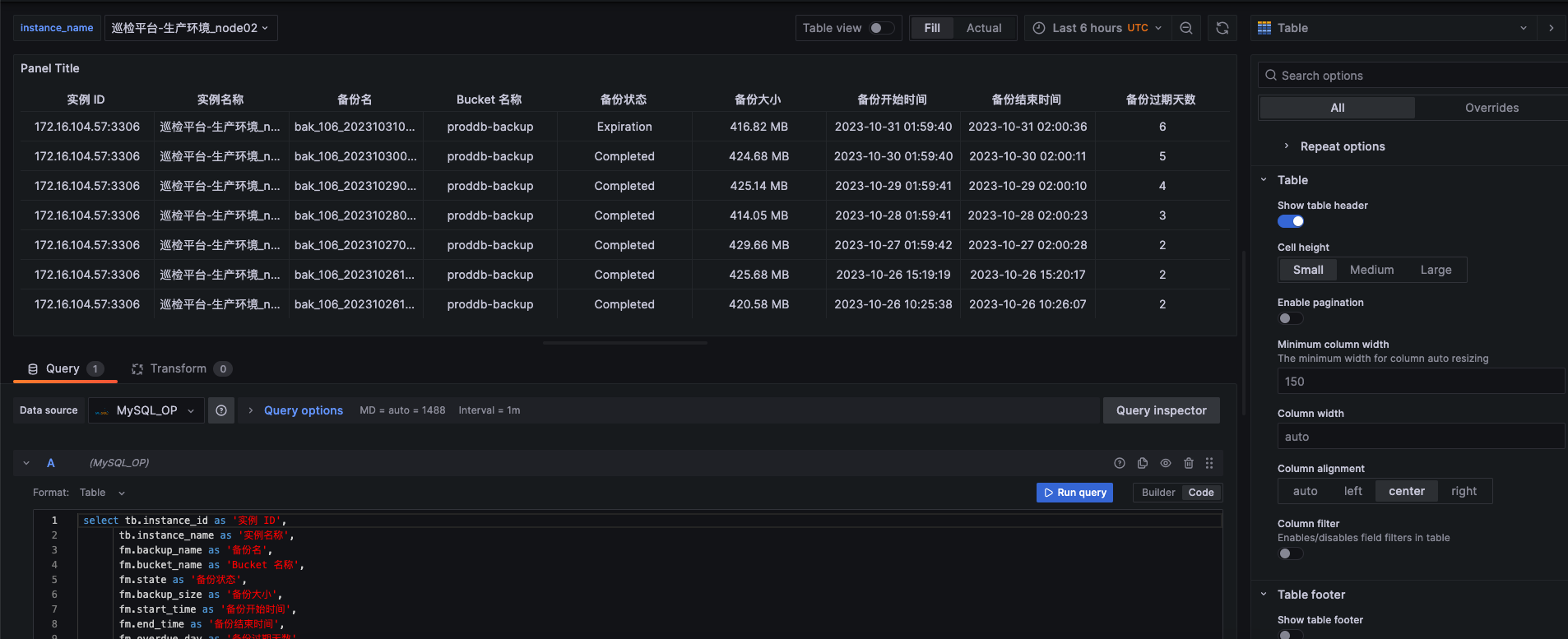Select the Overrides tab

(1491, 108)
